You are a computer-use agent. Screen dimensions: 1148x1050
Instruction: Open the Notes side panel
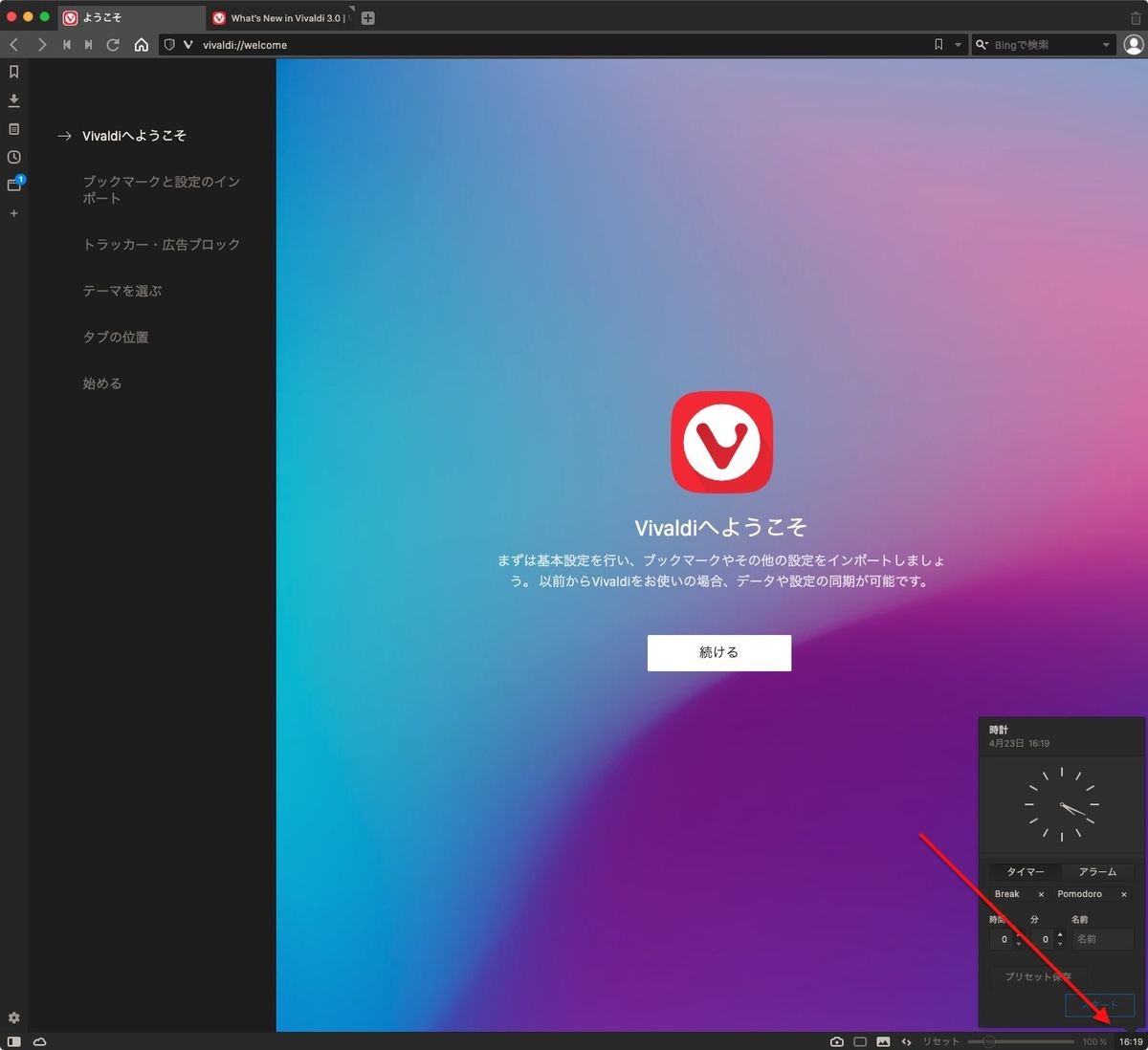click(13, 129)
